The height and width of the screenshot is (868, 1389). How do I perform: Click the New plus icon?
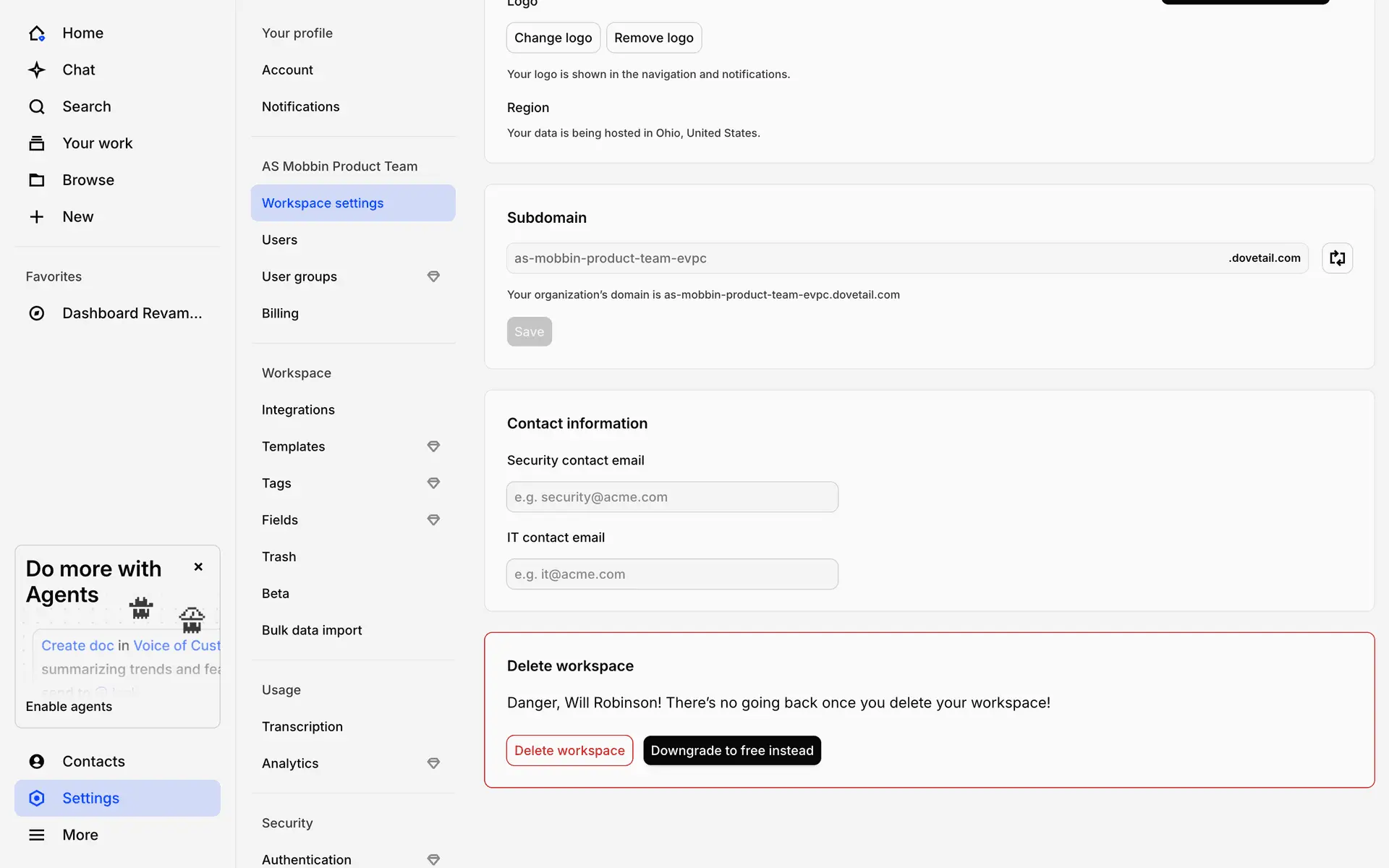(x=37, y=217)
